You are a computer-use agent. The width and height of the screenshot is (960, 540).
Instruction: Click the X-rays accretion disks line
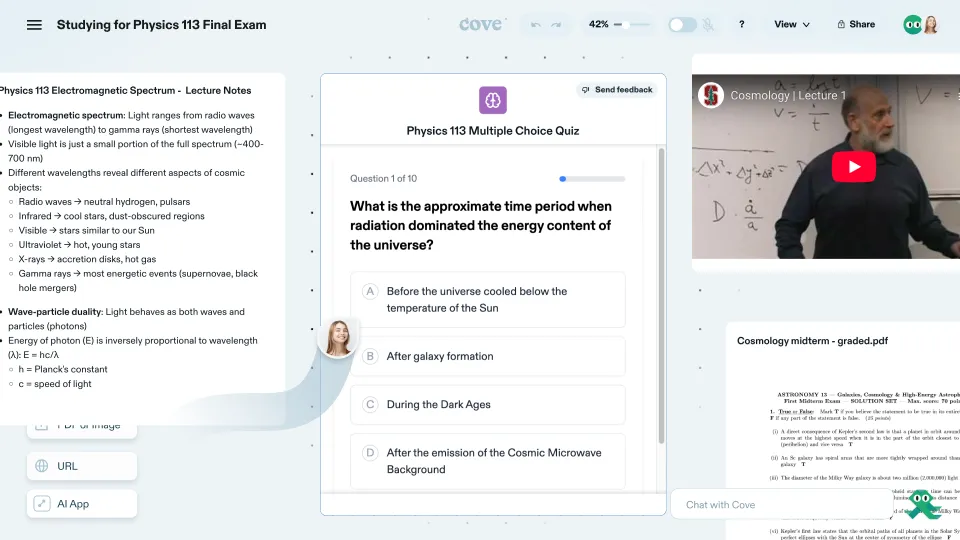tap(87, 260)
